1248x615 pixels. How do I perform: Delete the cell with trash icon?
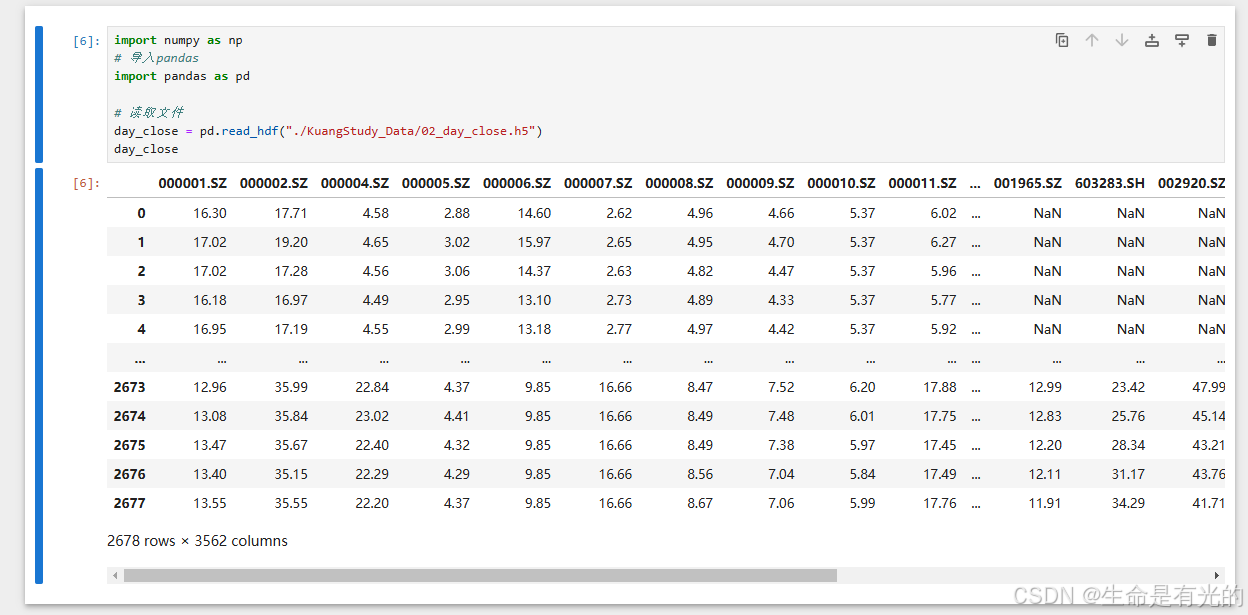(x=1212, y=40)
